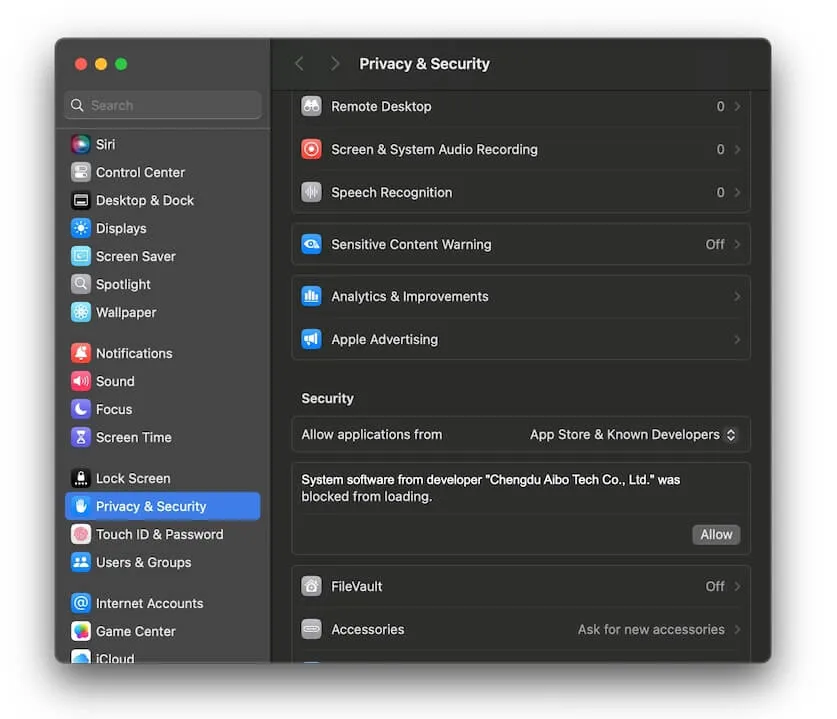Expand the Accessories row chevron
Viewport: 837px width, 719px height.
[x=737, y=629]
